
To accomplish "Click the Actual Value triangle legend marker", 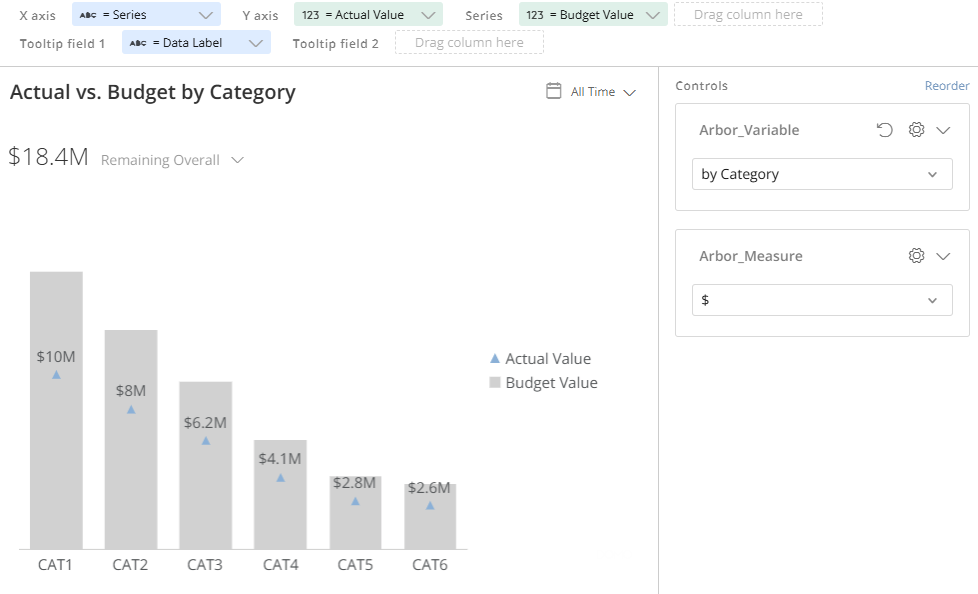I will pos(495,358).
